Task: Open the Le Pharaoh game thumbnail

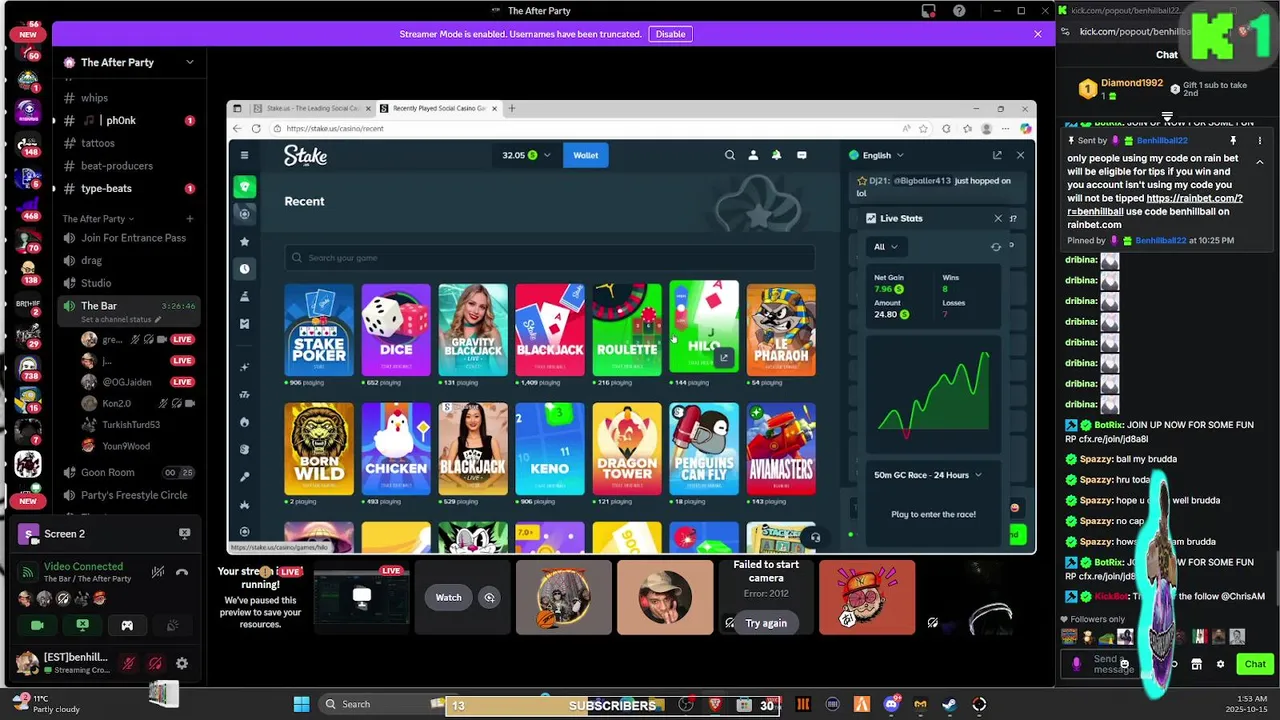Action: coord(781,329)
